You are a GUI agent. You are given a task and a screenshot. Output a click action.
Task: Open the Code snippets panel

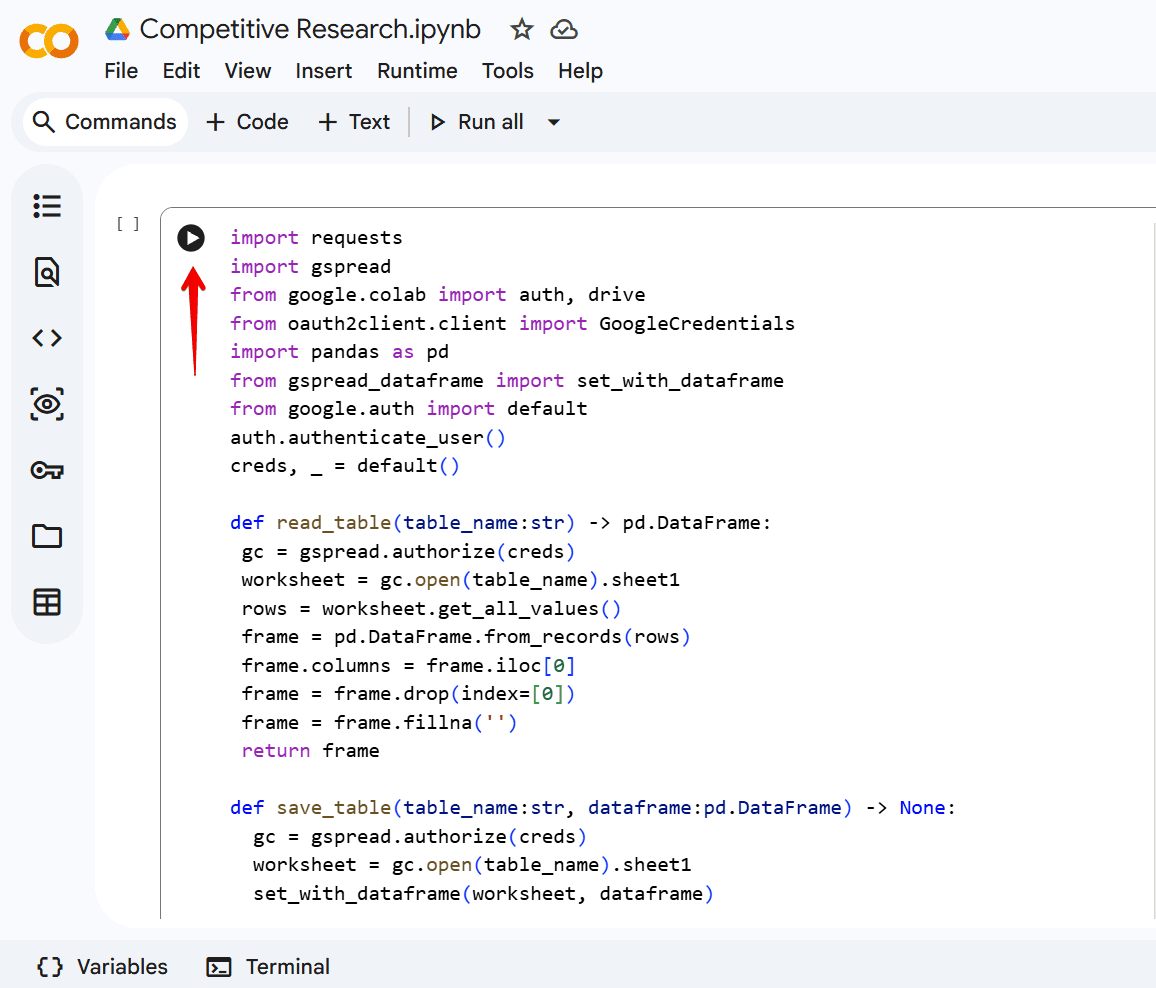click(x=47, y=338)
